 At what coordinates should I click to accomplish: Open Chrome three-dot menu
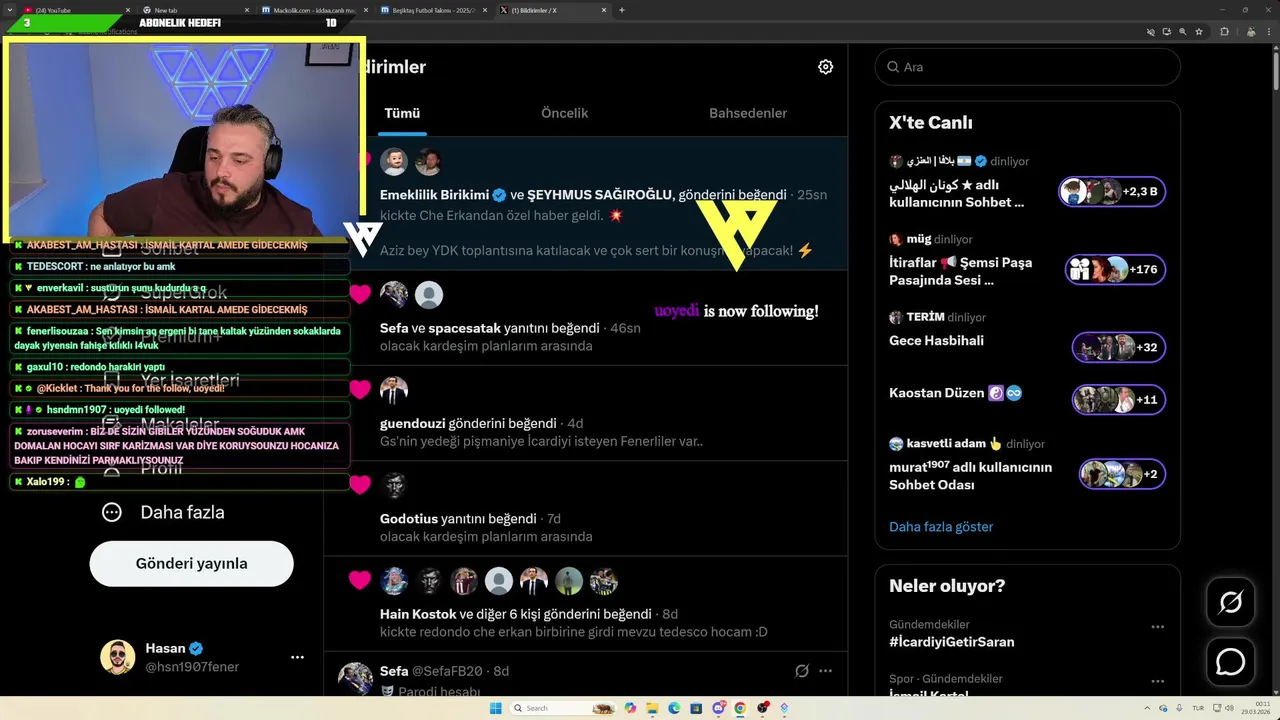click(1268, 31)
